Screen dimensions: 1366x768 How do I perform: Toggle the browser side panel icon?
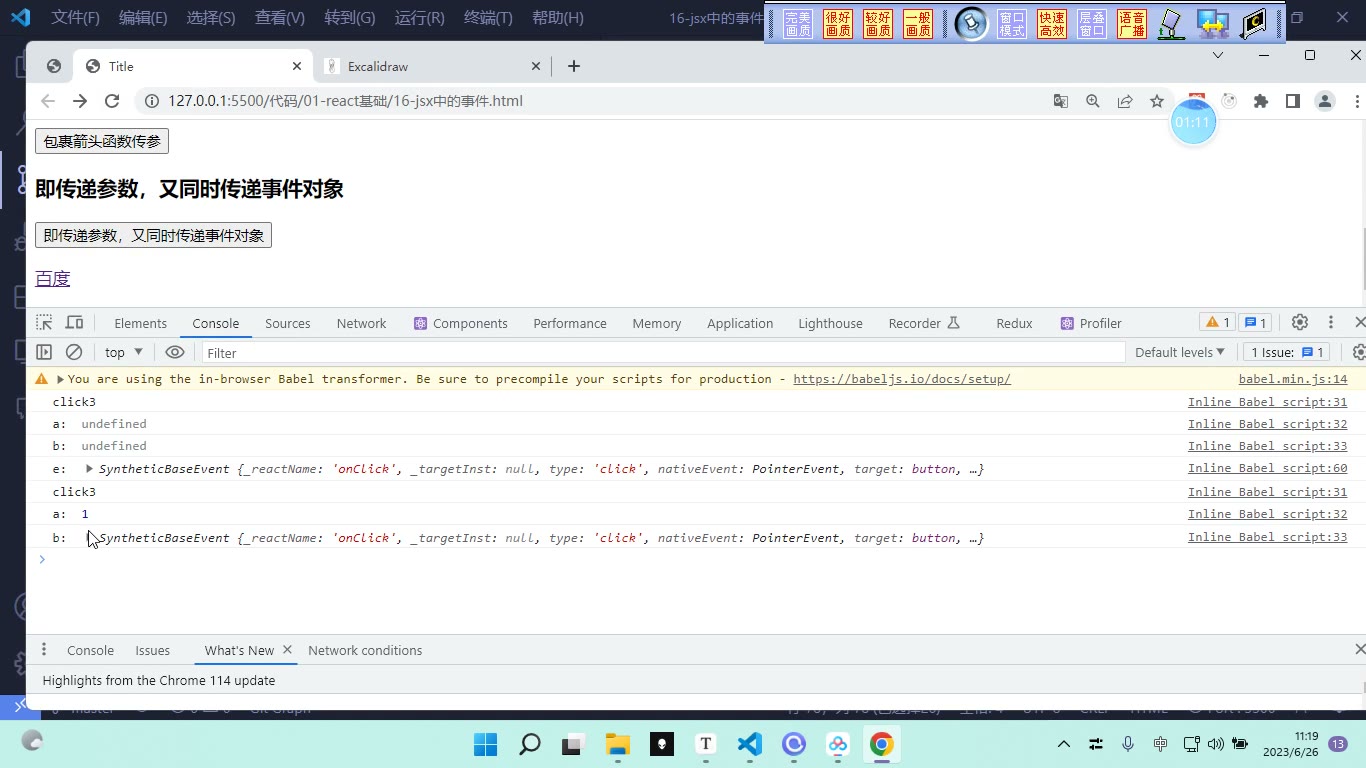point(1293,101)
